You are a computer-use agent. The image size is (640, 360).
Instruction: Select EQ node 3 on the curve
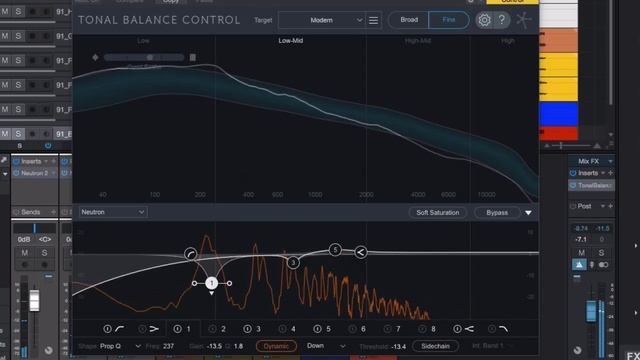293,262
